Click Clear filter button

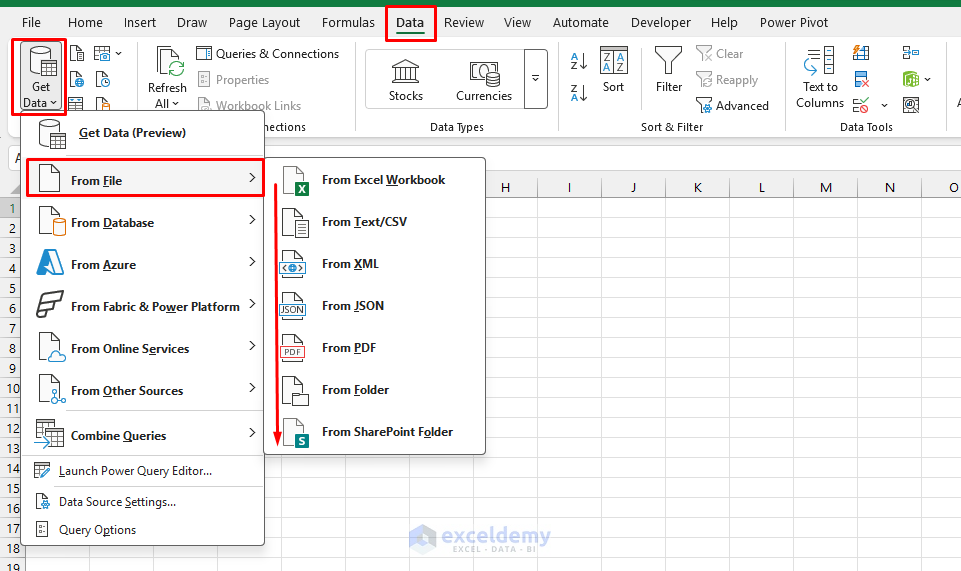tap(720, 54)
